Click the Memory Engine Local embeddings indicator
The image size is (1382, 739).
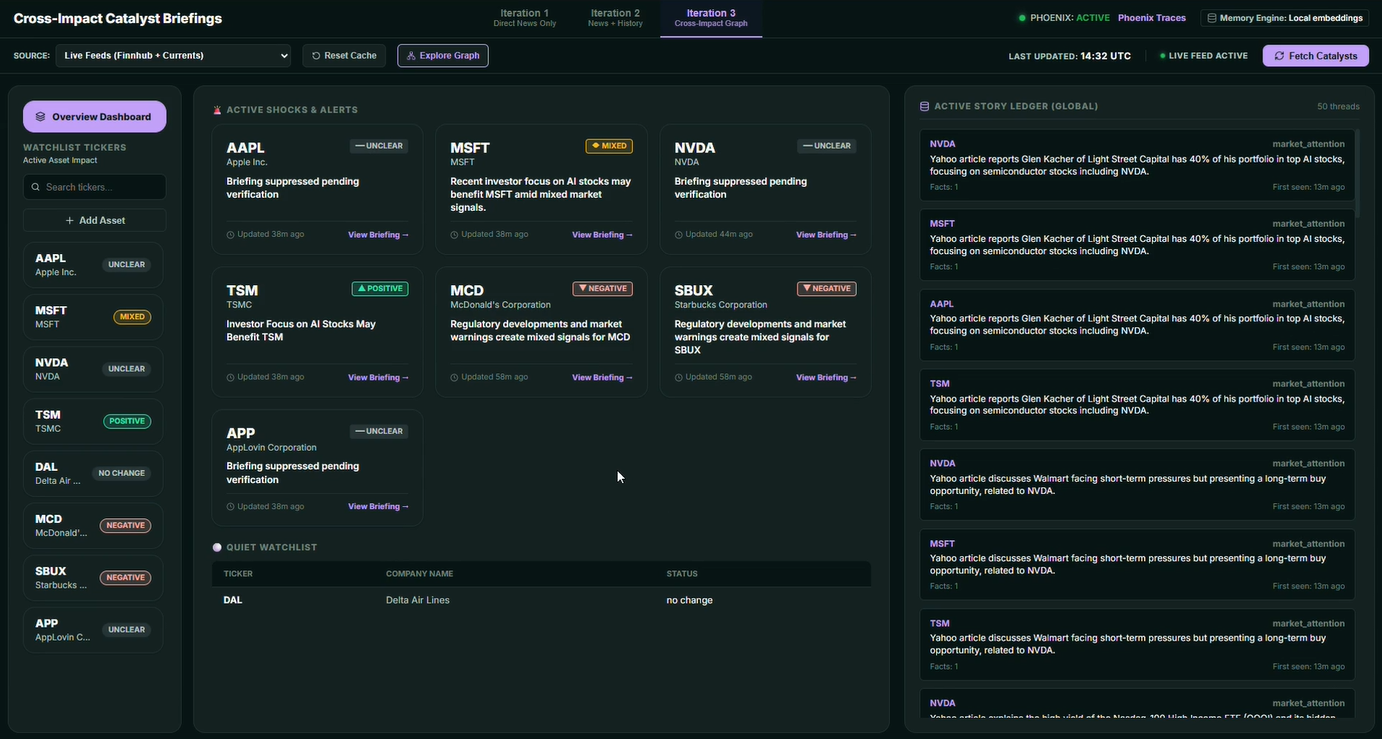pyautogui.click(x=1285, y=18)
